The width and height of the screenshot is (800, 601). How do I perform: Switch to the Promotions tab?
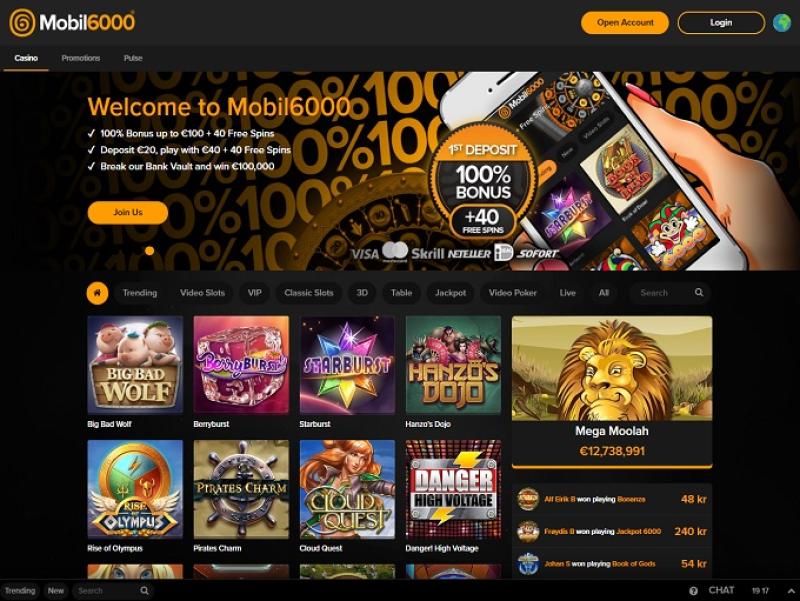[x=81, y=58]
